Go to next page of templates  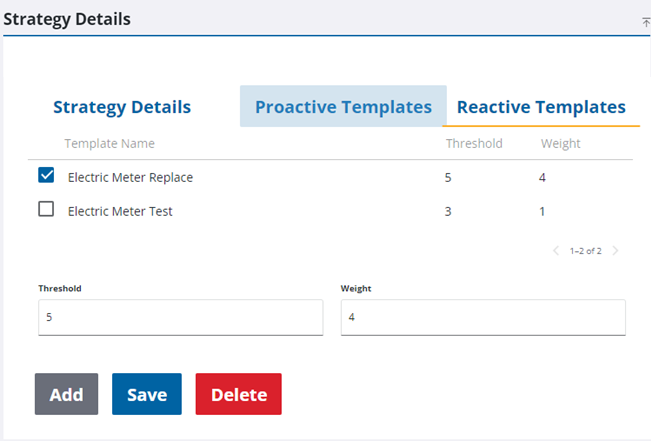tap(615, 251)
